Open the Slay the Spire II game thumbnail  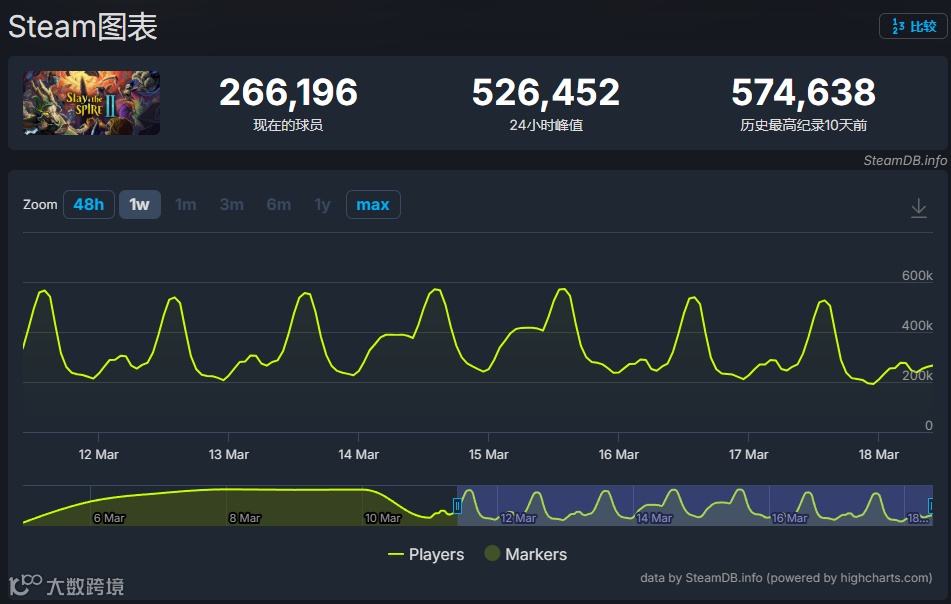click(92, 102)
